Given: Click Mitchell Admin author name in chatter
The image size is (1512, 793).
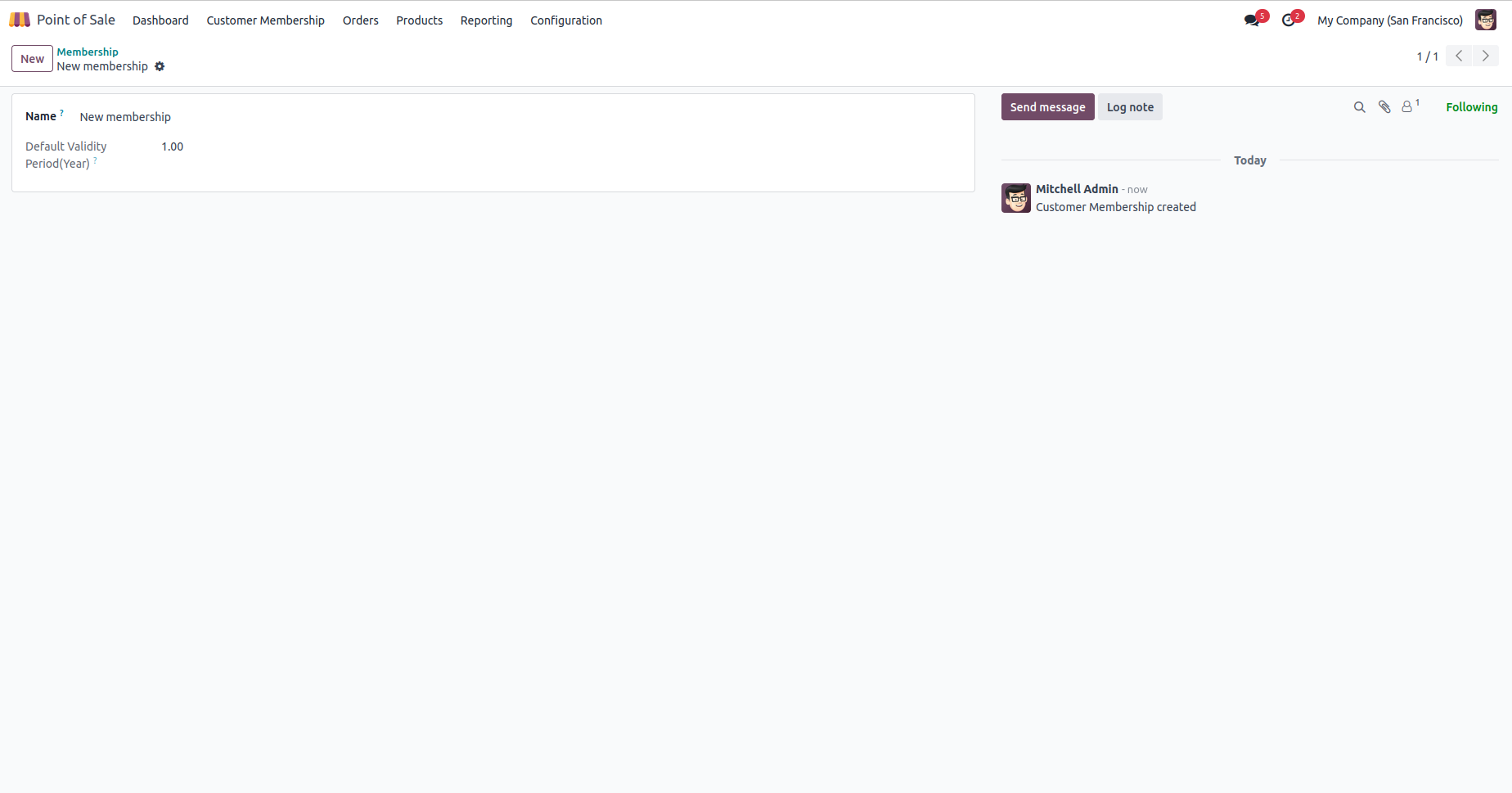Looking at the screenshot, I should (1077, 189).
